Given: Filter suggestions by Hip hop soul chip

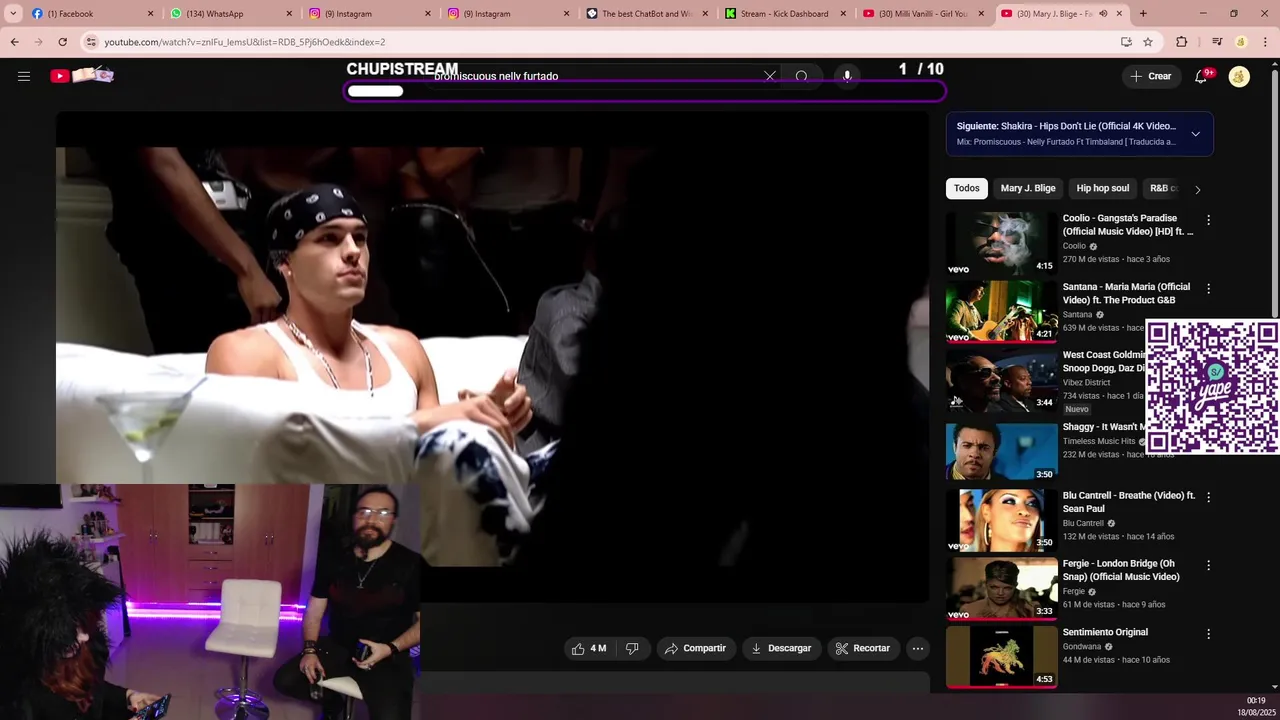Looking at the screenshot, I should (x=1102, y=188).
